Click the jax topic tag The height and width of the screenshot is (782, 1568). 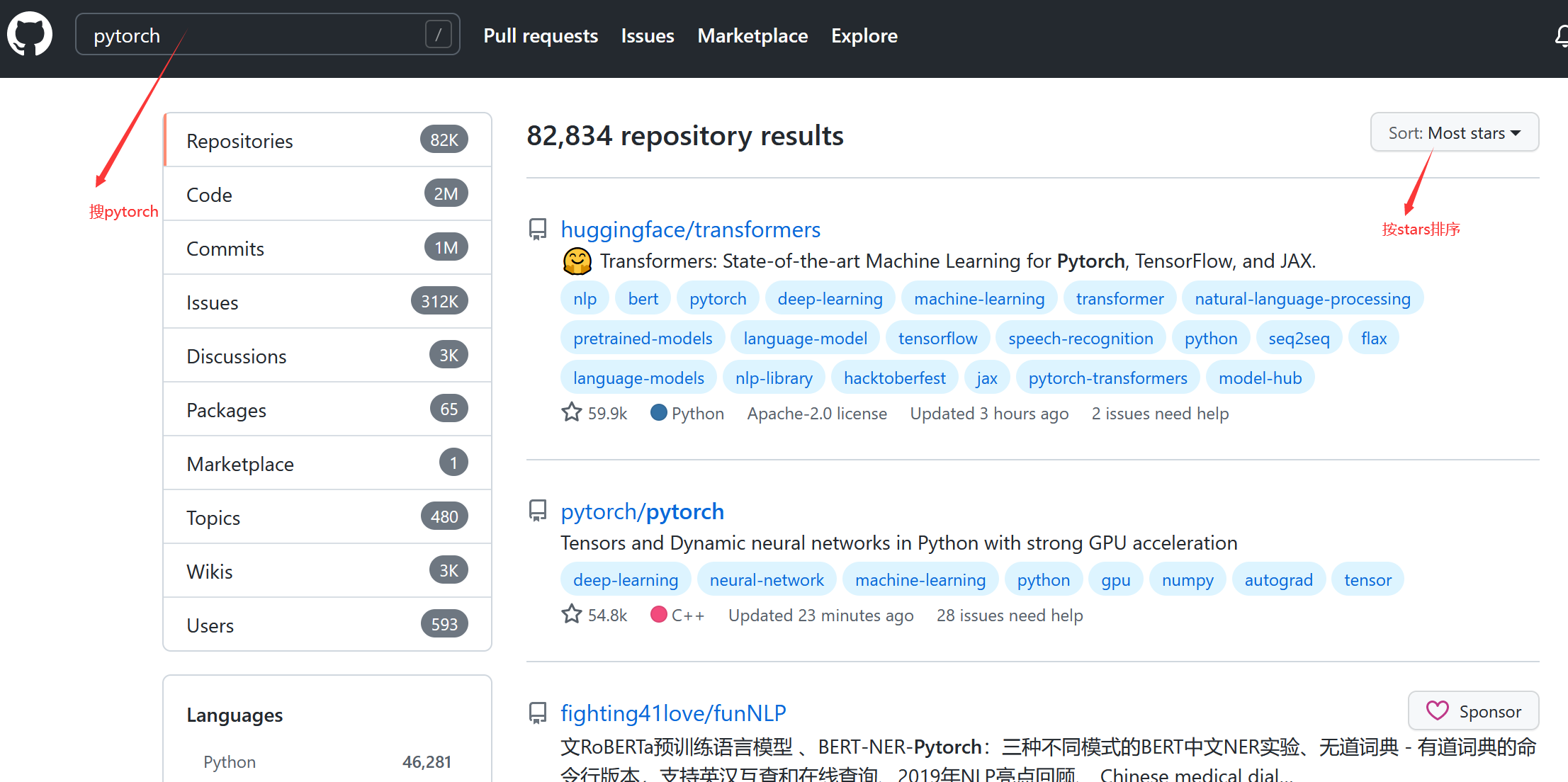coord(986,378)
